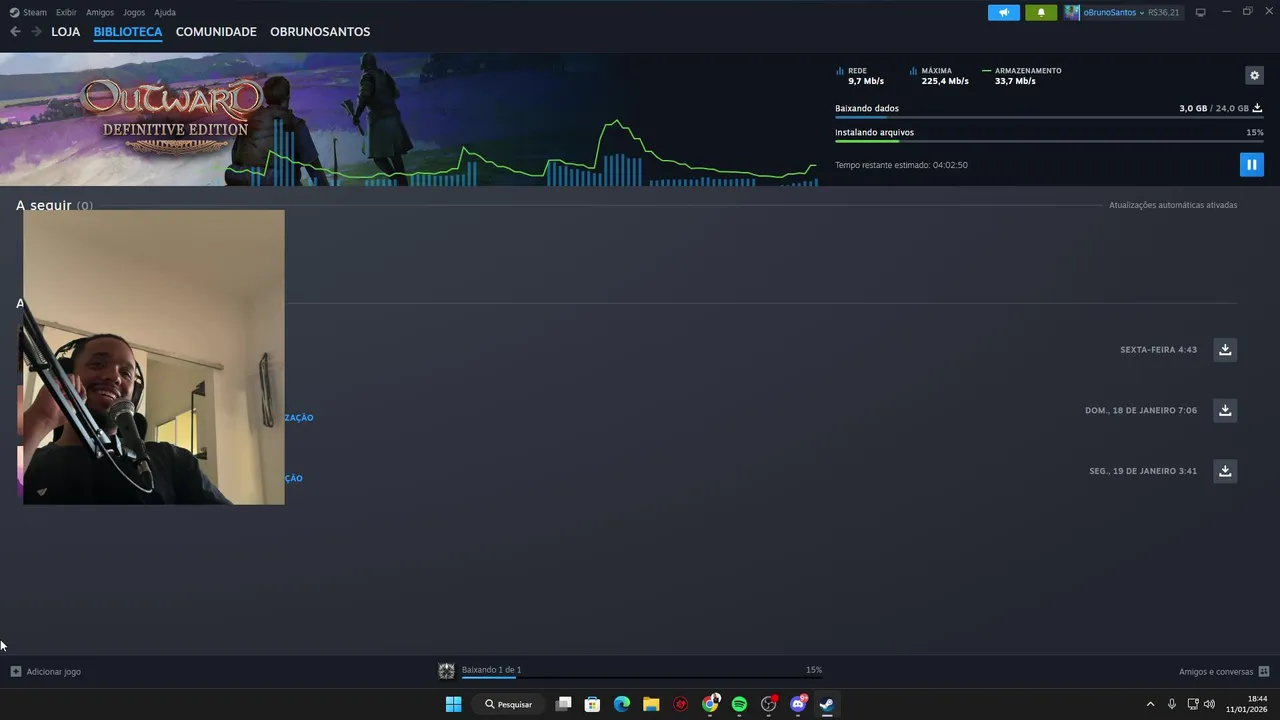Open Task View on the taskbar
This screenshot has height=720, width=1280.
click(x=564, y=704)
